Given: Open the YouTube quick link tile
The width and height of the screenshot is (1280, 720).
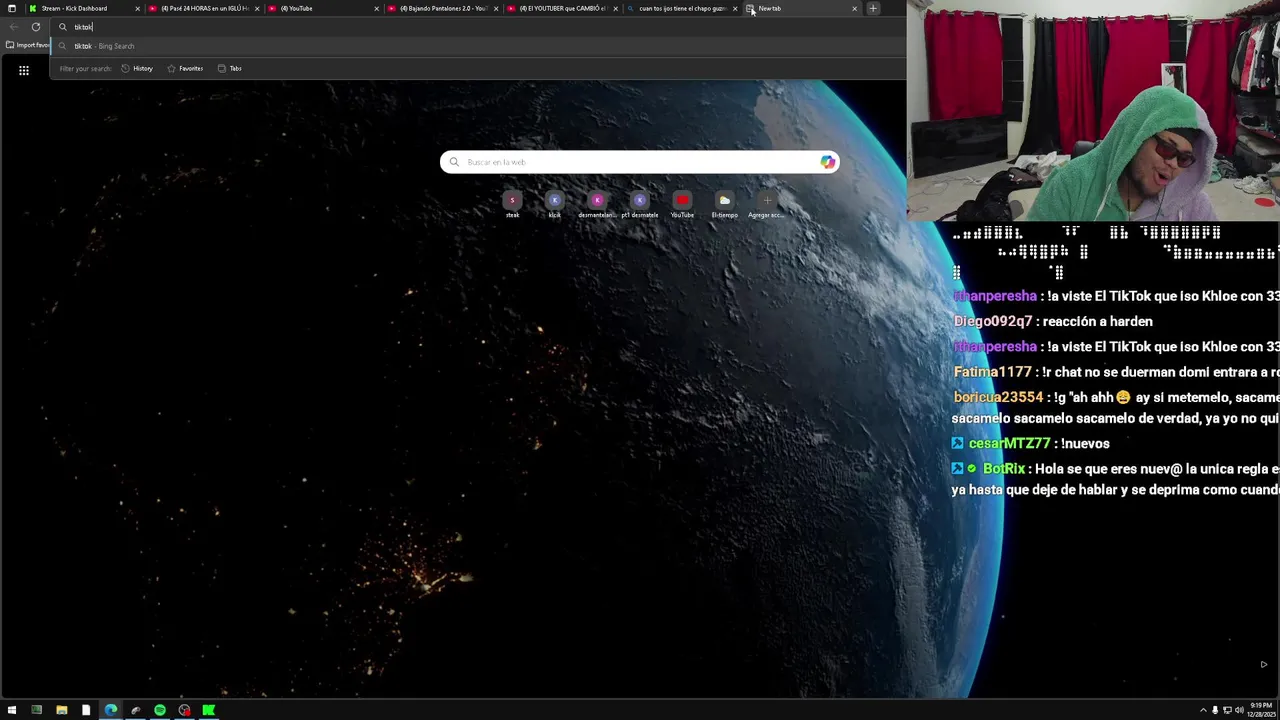Looking at the screenshot, I should 682,205.
